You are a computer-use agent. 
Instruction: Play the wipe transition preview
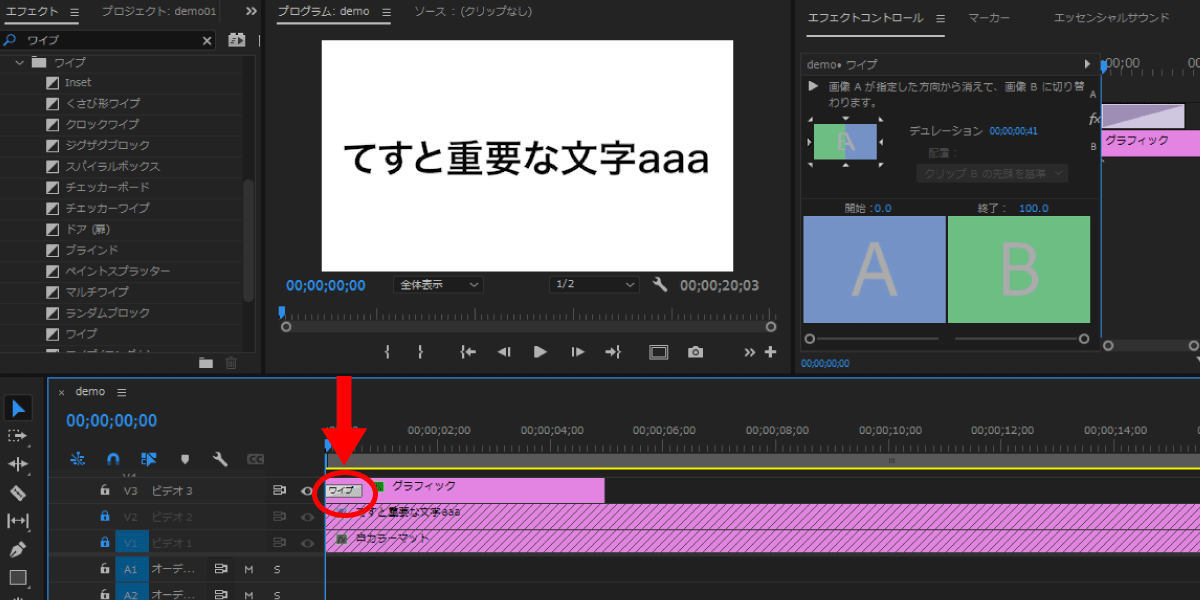click(814, 86)
